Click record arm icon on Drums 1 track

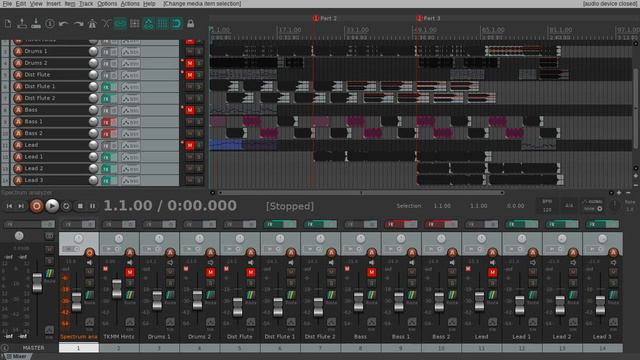point(18,51)
